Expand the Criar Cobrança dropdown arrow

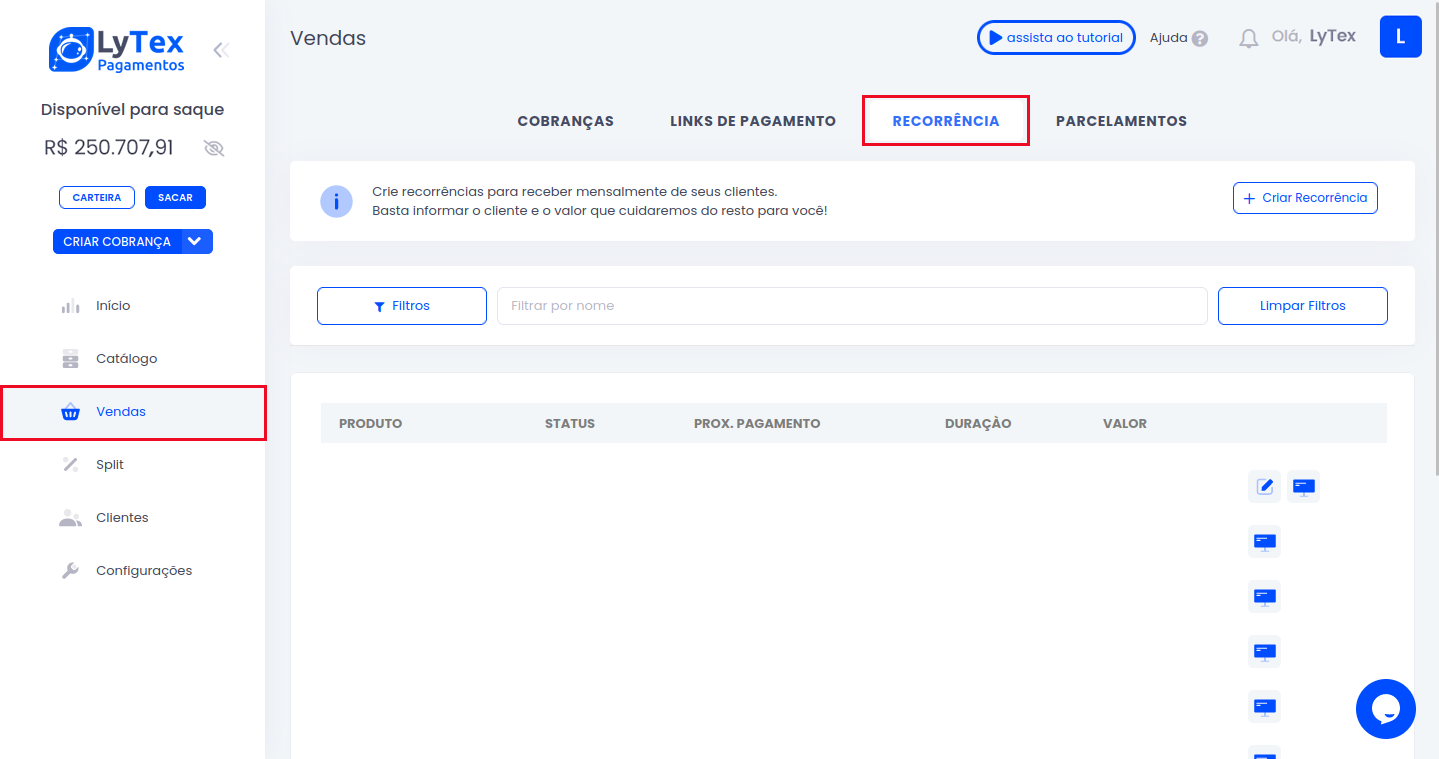[x=195, y=241]
